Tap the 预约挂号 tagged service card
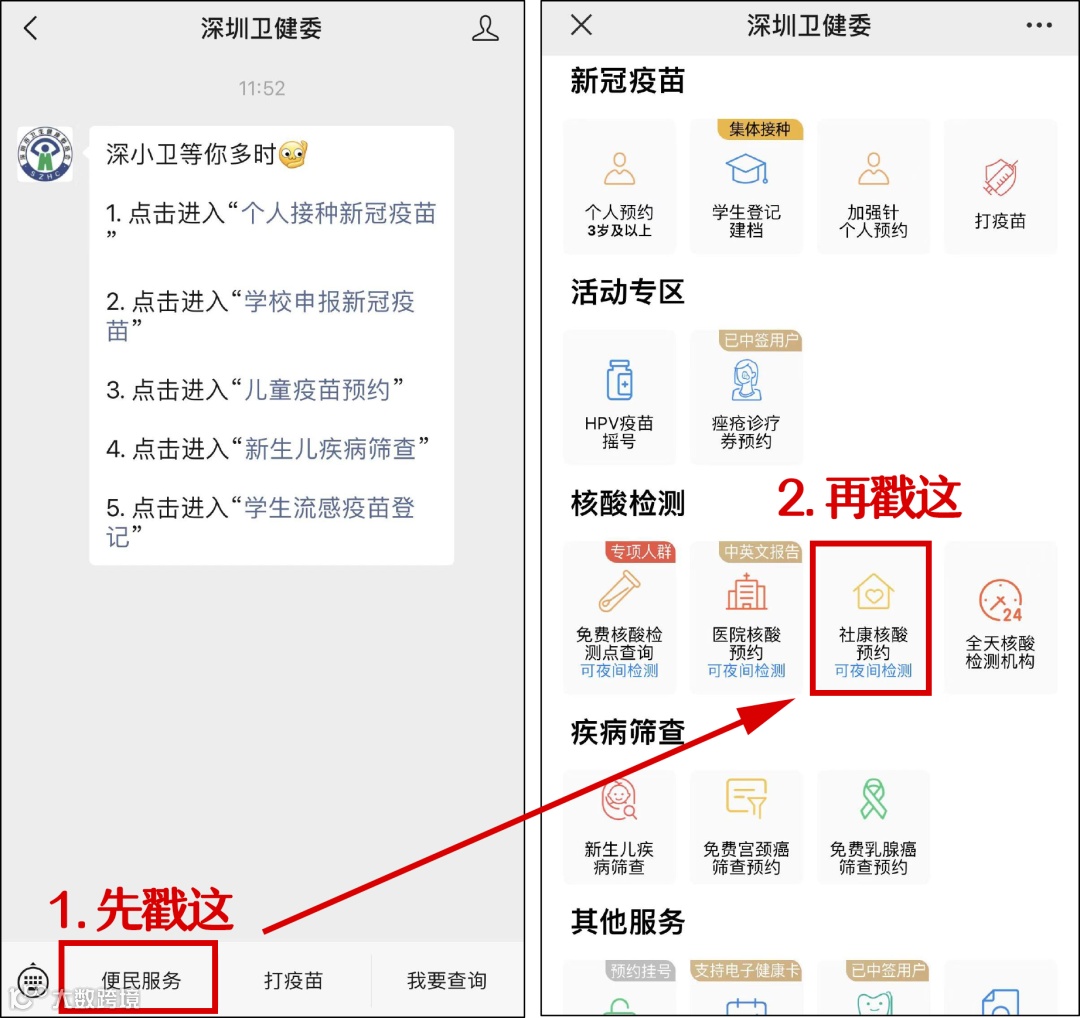The height and width of the screenshot is (1018, 1080). [x=619, y=987]
